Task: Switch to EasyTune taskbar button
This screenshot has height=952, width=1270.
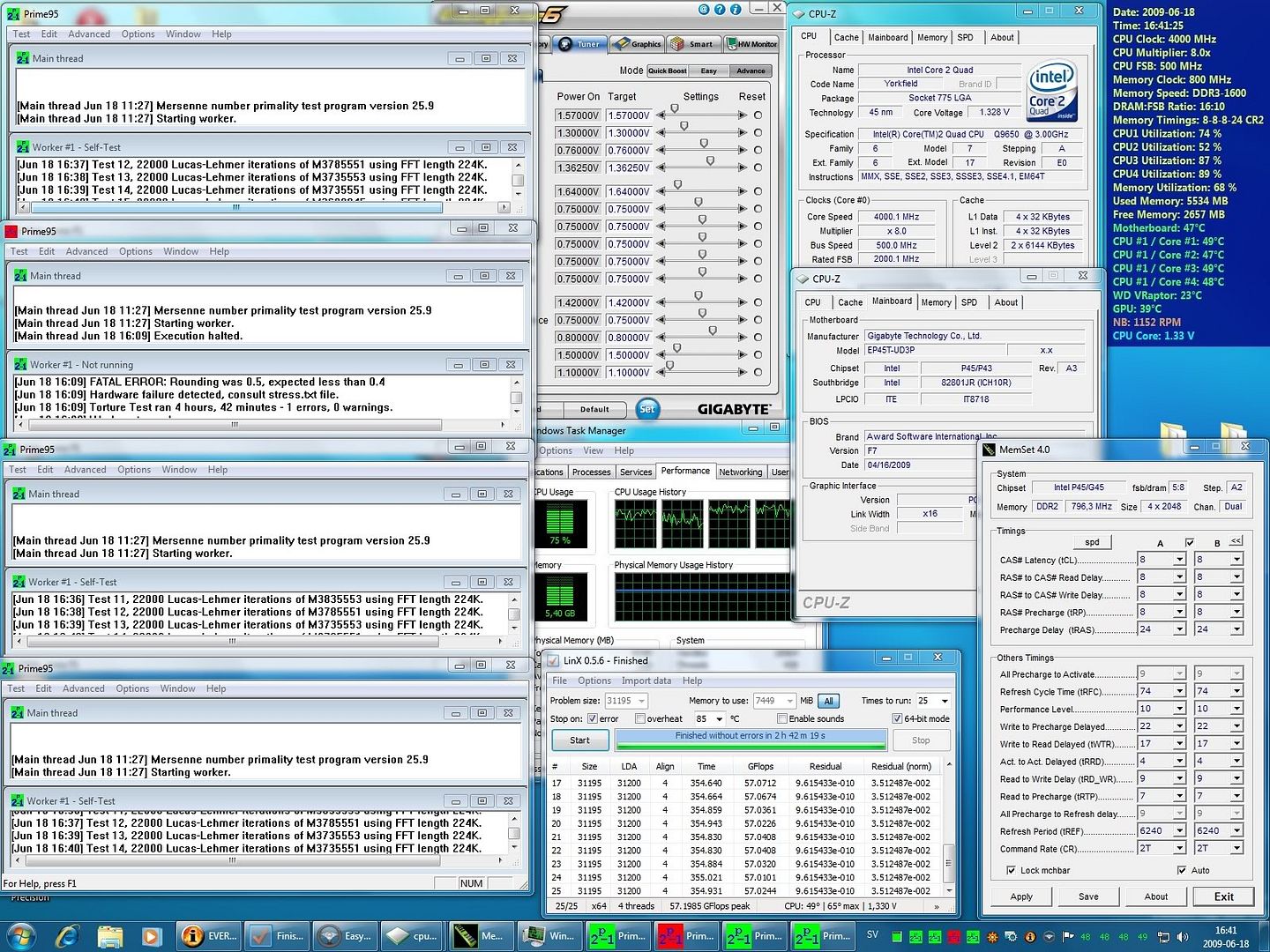Action: [x=344, y=935]
